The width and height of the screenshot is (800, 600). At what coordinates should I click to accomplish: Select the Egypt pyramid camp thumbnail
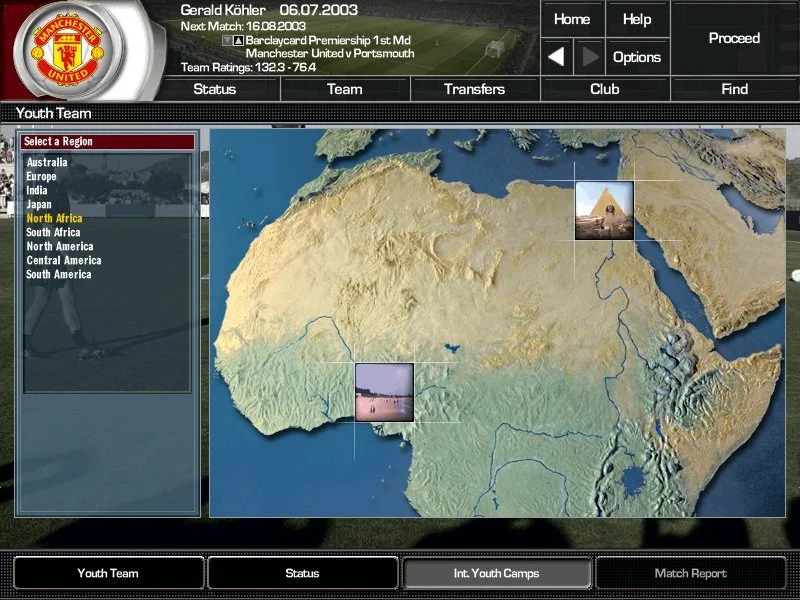[604, 210]
